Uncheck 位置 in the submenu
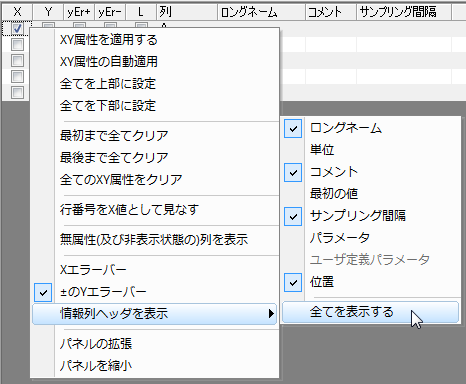The image size is (466, 384). point(371,282)
